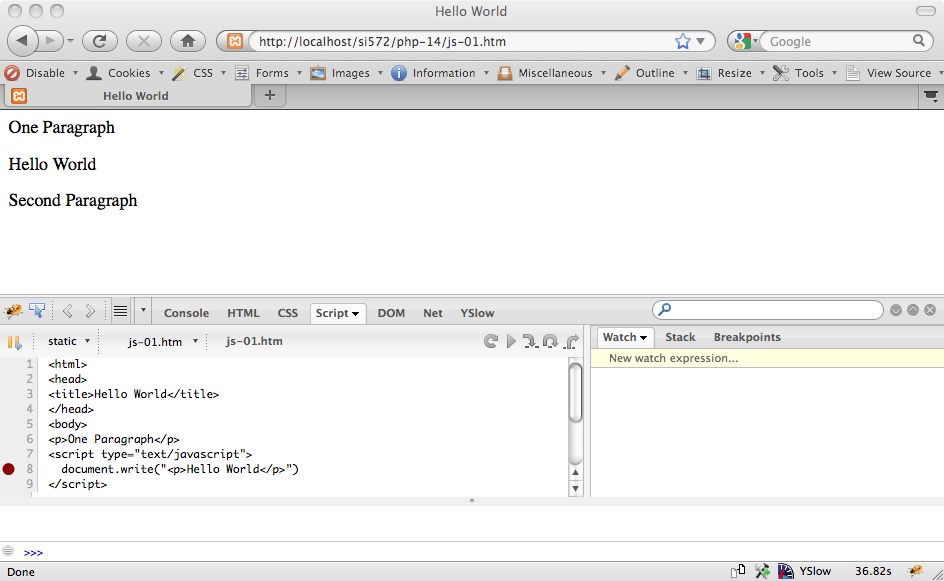Open the Images menu on developer toolbar
The width and height of the screenshot is (944, 581).
click(x=346, y=73)
